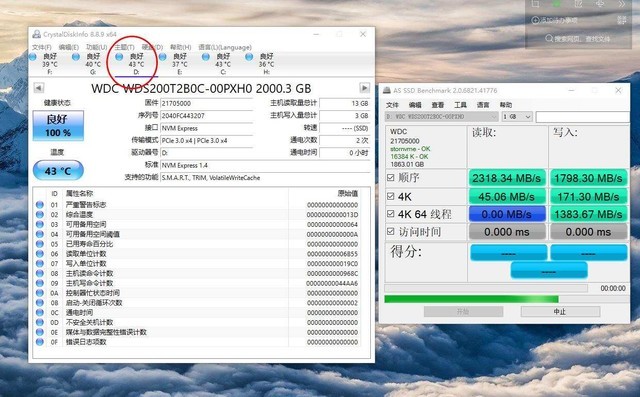Expand desktop widget with double chevron icon
The height and width of the screenshot is (397, 640).
(622, 4)
